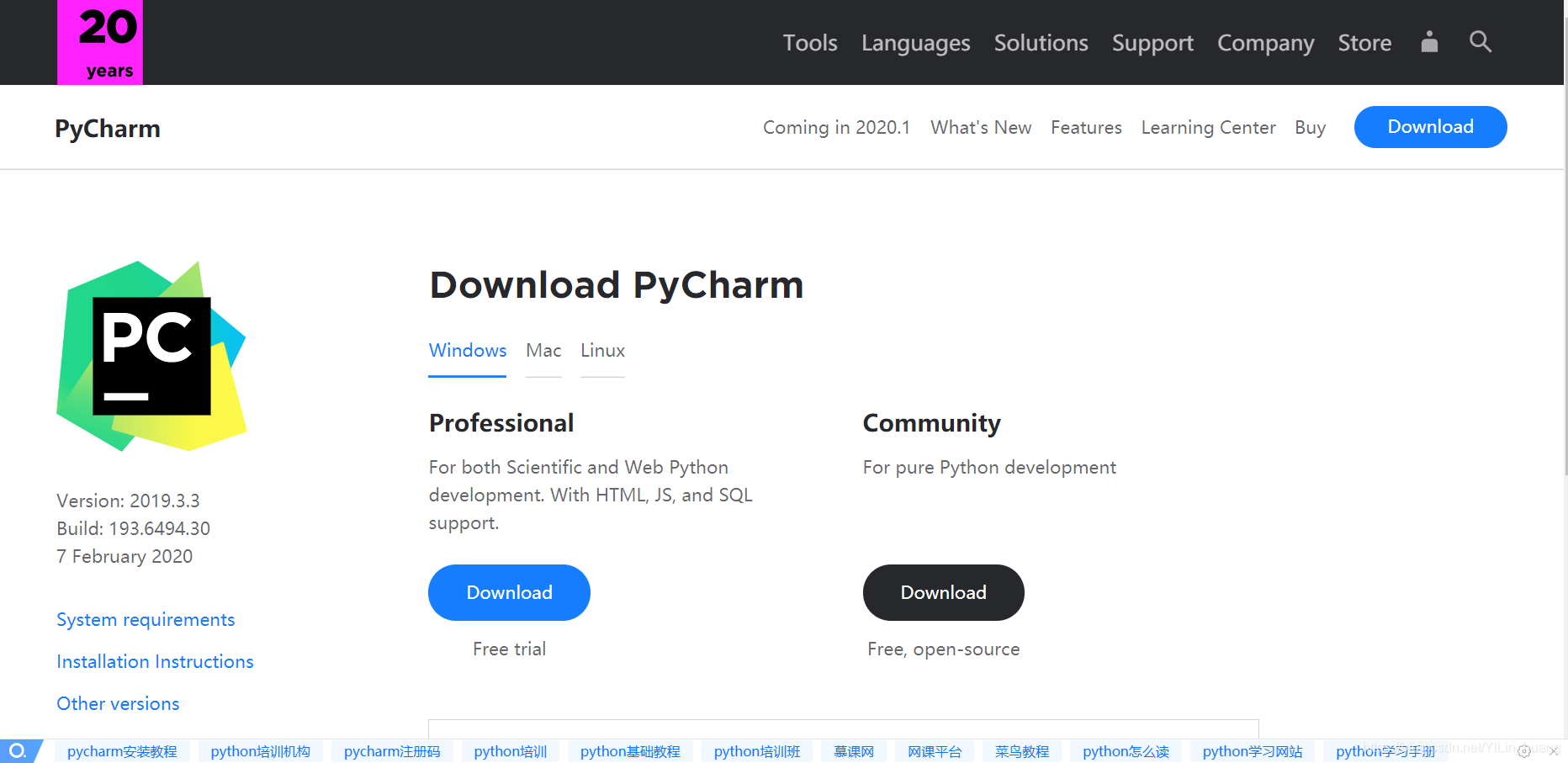Click the Professional heading
The image size is (1568, 763).
pyautogui.click(x=501, y=423)
